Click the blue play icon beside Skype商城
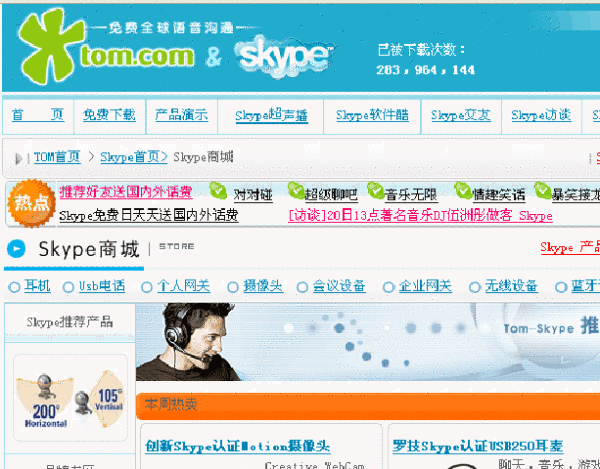Screen dimensions: 600x469 pos(16,249)
